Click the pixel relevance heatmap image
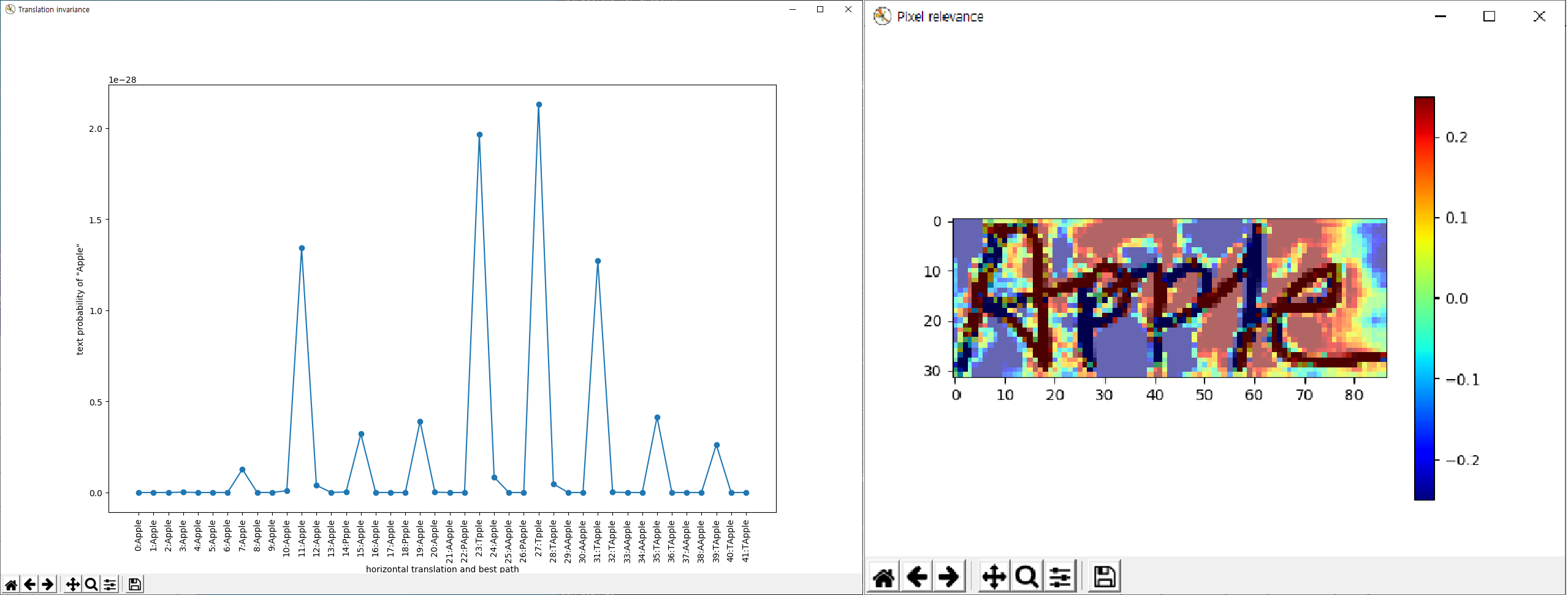The height and width of the screenshot is (595, 1568). click(1170, 297)
